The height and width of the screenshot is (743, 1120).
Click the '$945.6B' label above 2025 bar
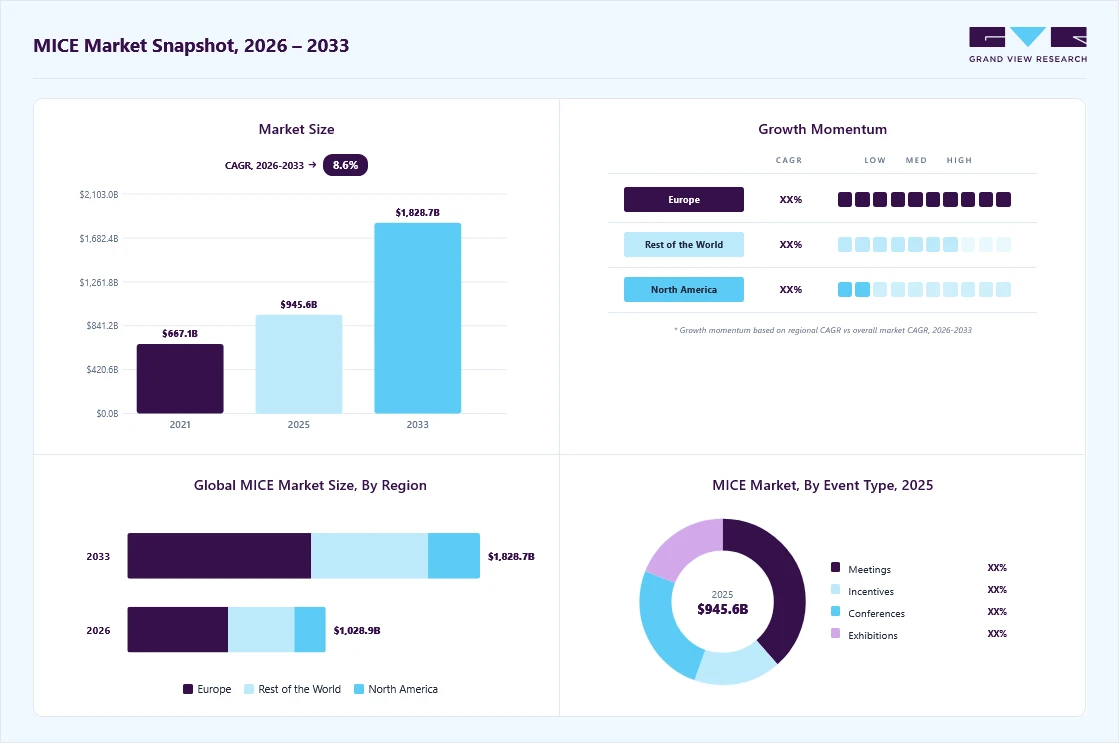pos(299,305)
